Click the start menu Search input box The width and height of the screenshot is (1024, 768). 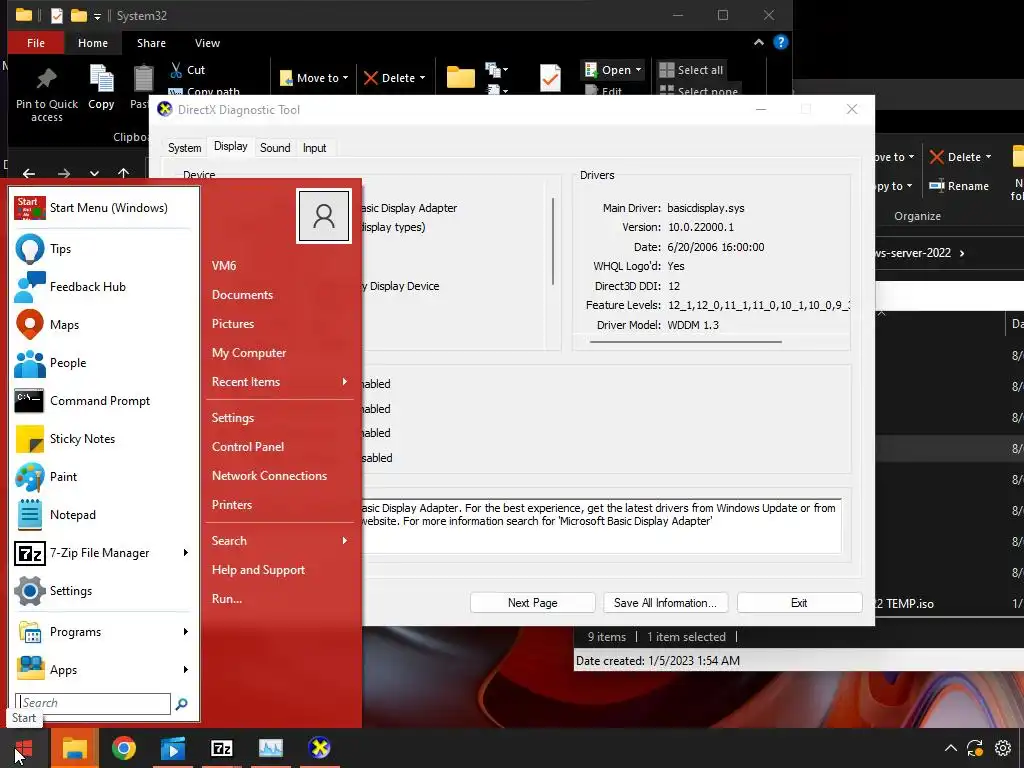point(93,703)
